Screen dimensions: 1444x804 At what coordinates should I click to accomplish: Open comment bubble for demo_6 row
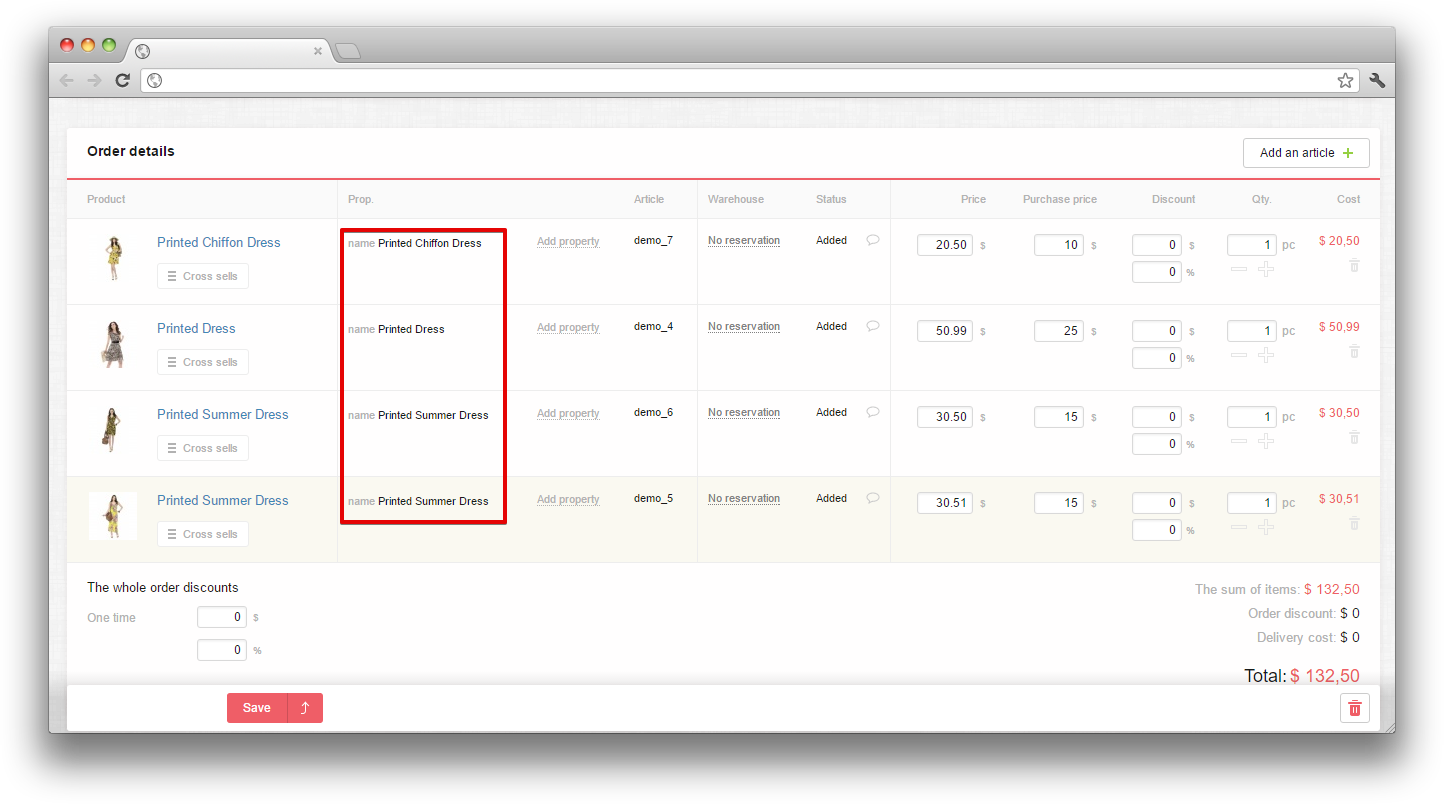tap(872, 412)
